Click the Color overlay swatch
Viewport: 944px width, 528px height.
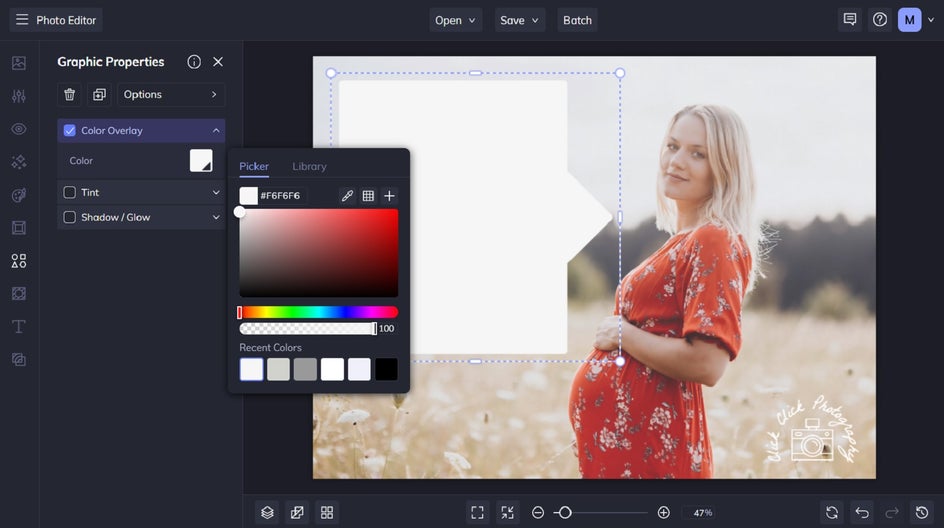[201, 161]
